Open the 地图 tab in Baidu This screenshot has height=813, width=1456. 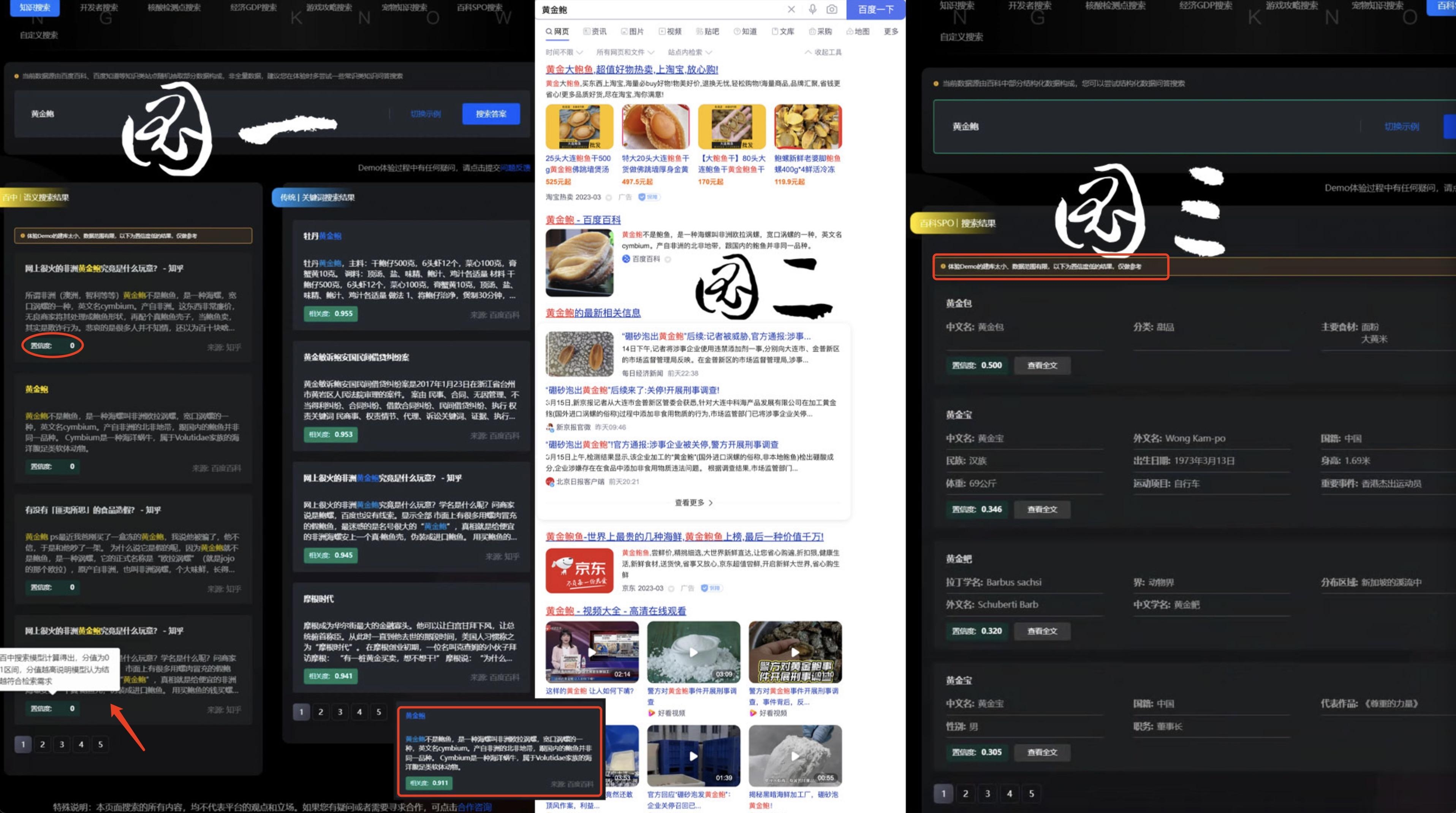pos(858,32)
